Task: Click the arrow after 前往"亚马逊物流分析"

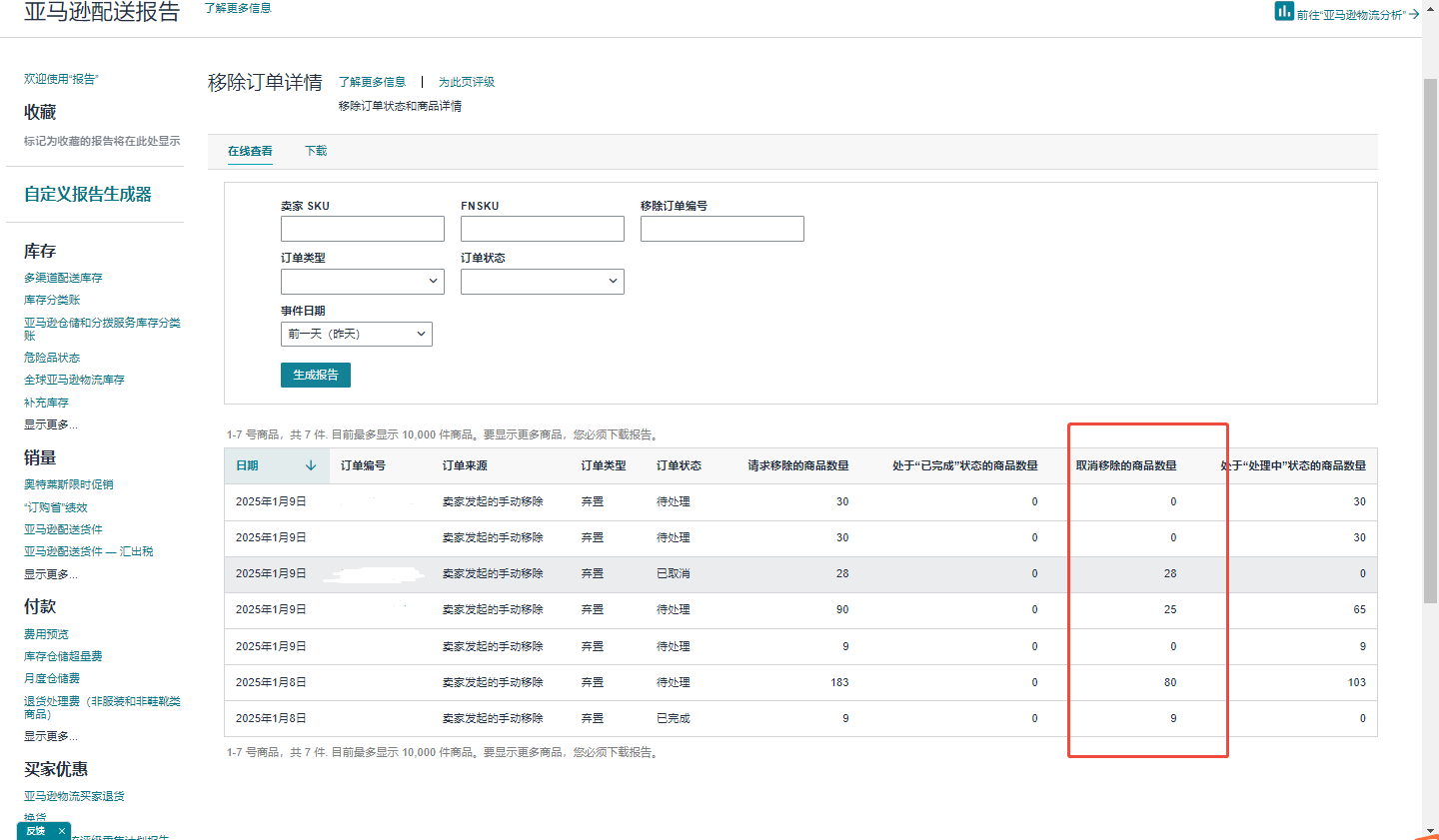Action: click(x=1414, y=15)
